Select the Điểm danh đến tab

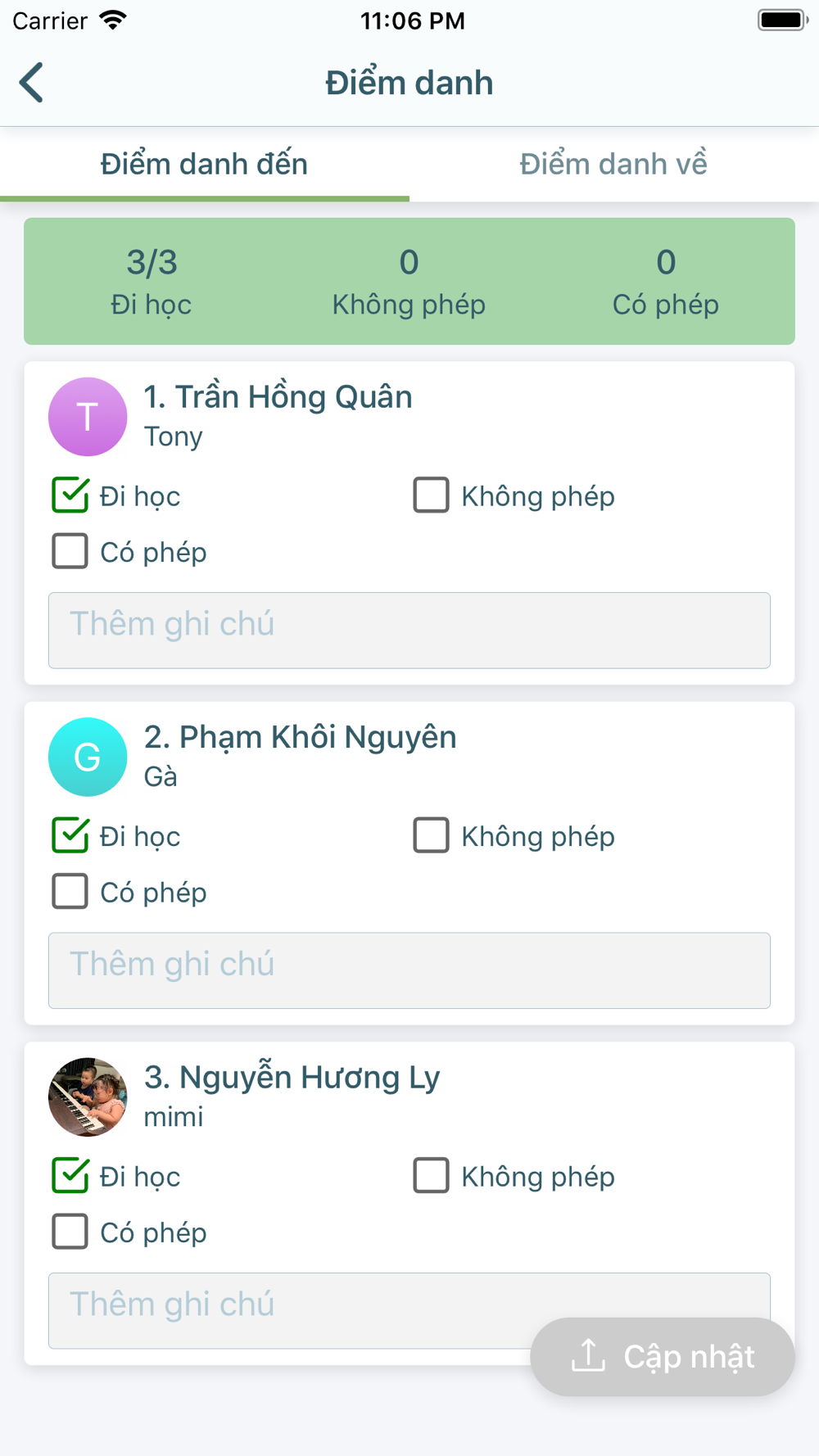click(x=204, y=165)
